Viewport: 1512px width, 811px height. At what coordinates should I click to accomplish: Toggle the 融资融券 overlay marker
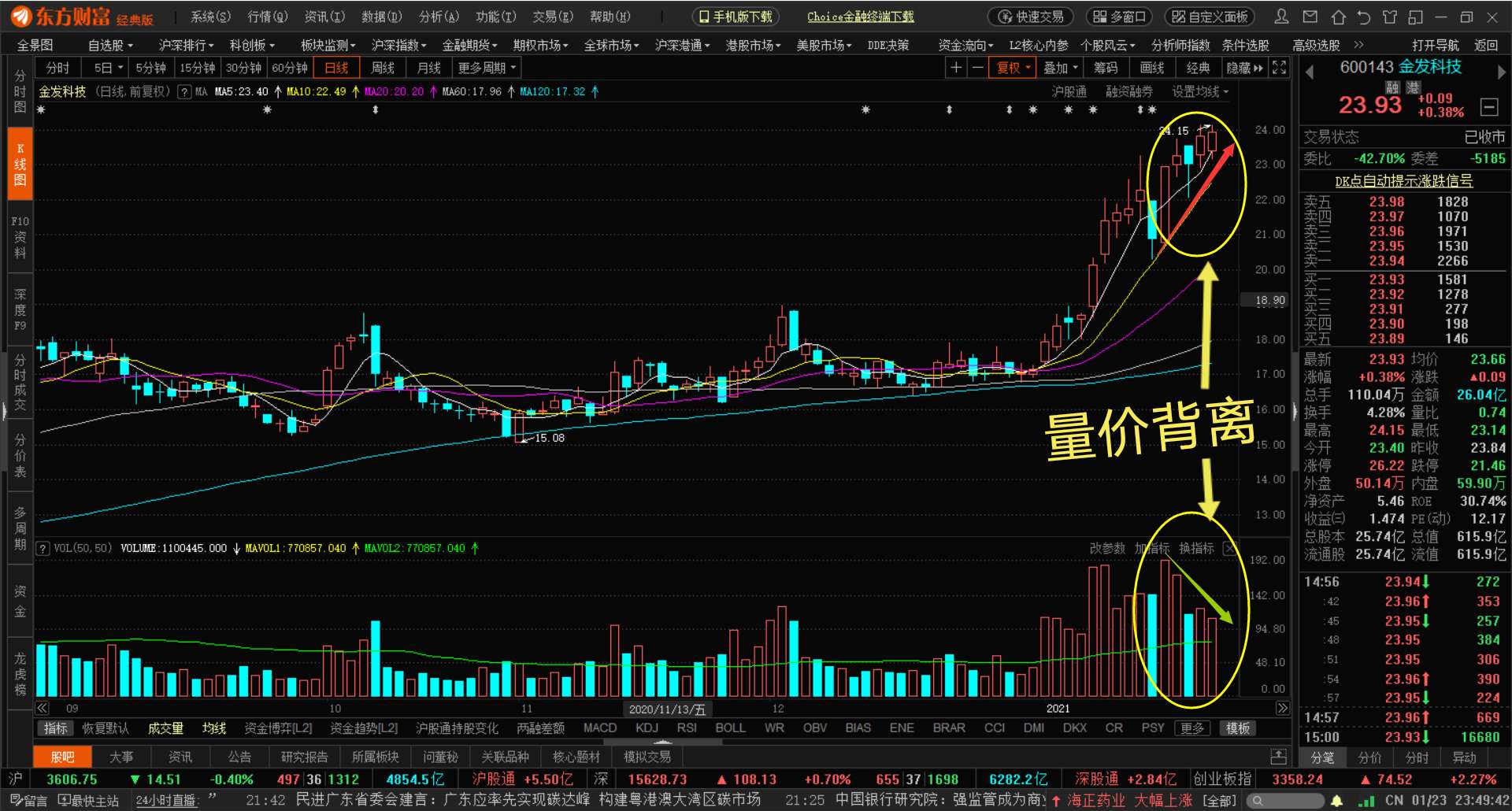(x=1128, y=92)
